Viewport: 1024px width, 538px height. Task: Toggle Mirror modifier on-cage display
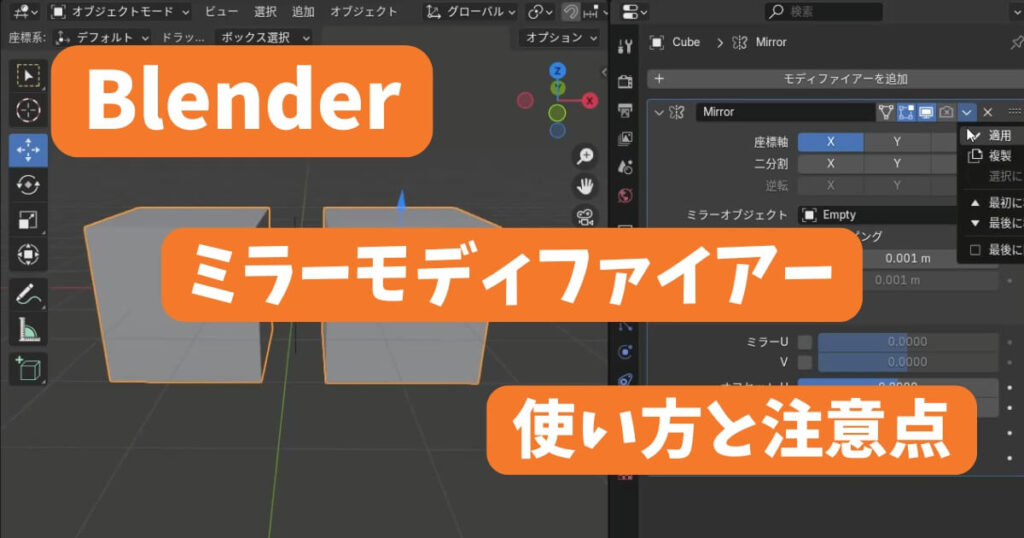(x=886, y=112)
